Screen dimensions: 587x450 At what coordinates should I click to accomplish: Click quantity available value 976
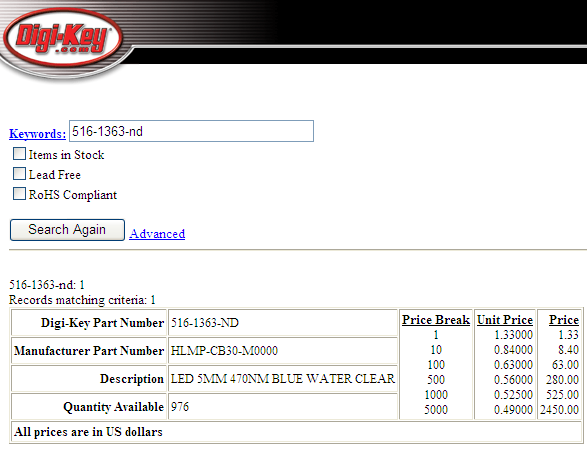pyautogui.click(x=283, y=407)
